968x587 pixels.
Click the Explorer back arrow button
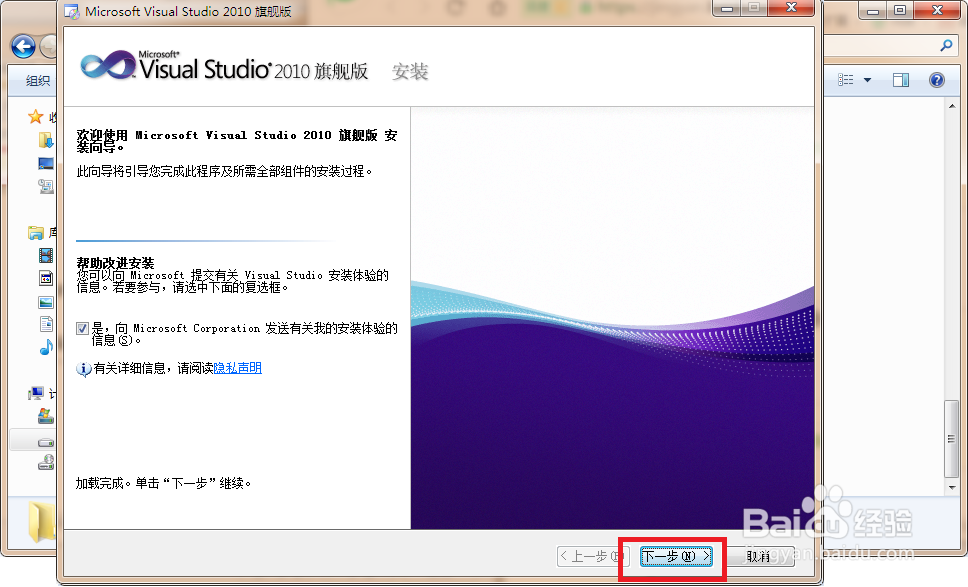23,46
